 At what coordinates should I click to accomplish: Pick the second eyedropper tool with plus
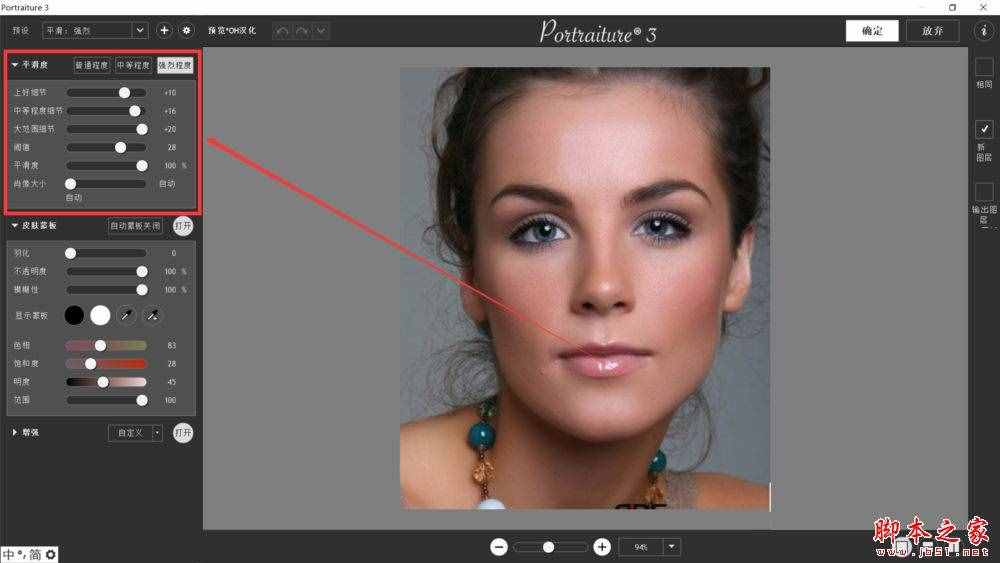[152, 315]
